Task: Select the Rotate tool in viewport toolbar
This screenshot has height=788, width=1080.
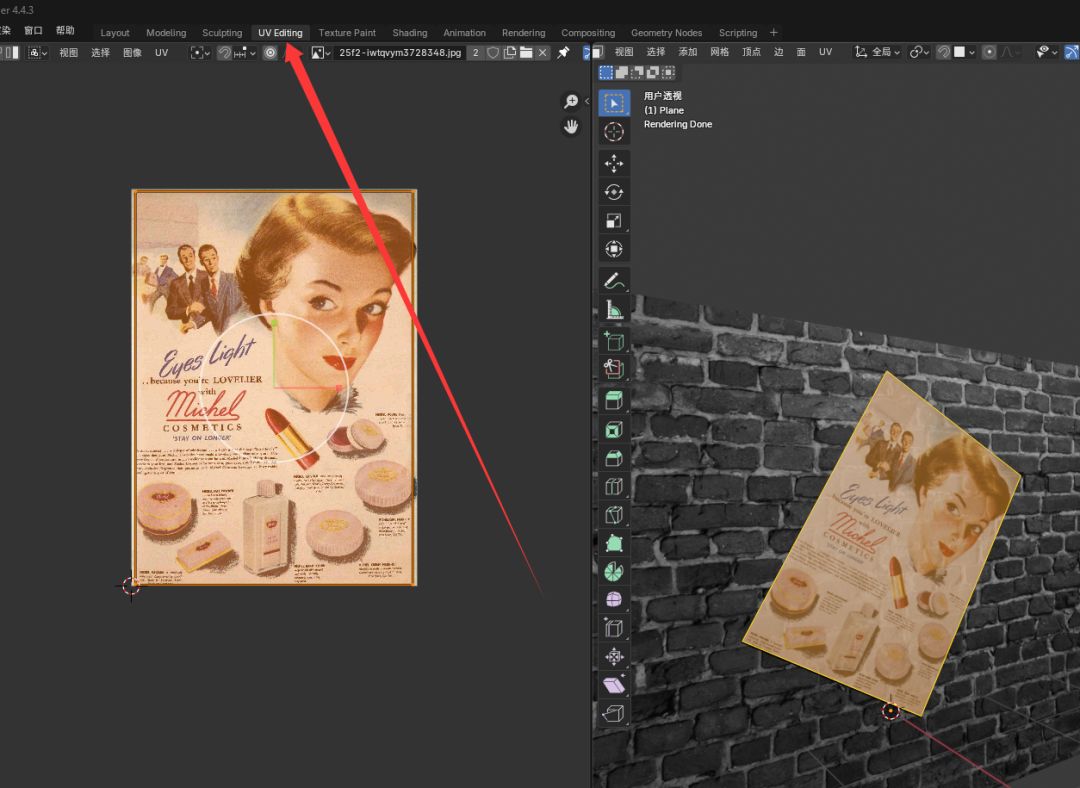Action: tap(614, 192)
